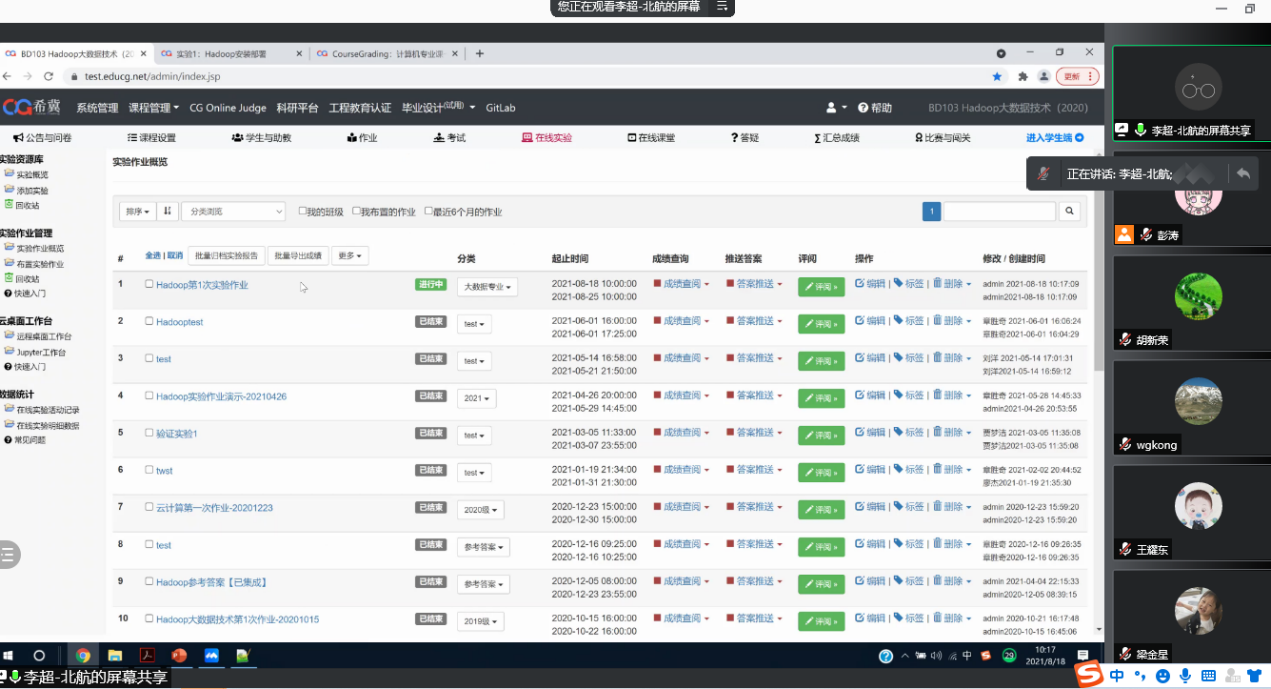Tick checkbox for twst row
This screenshot has height=689, width=1271.
click(149, 470)
